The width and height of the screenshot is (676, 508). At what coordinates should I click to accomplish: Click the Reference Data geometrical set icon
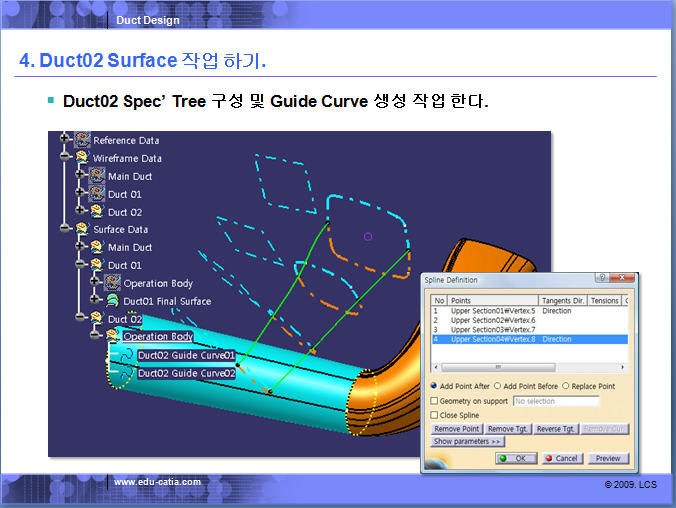[82, 140]
